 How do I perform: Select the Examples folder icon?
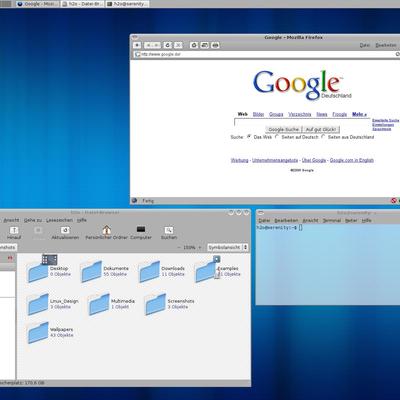[205, 272]
